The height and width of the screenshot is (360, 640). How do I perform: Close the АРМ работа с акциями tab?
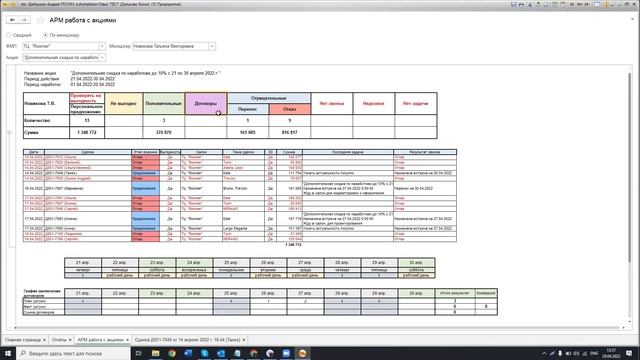point(127,340)
